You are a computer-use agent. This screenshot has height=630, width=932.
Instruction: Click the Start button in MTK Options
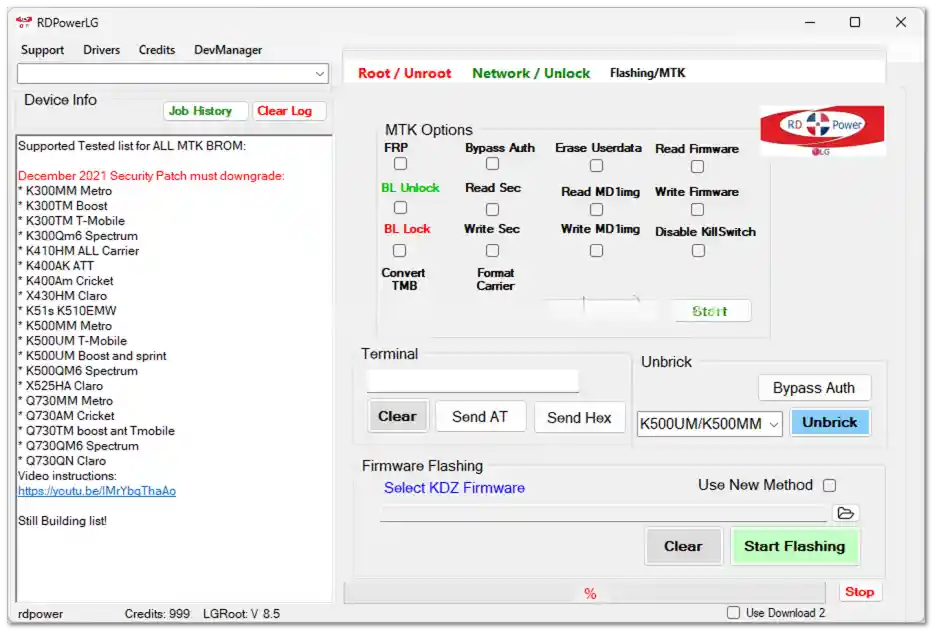pyautogui.click(x=713, y=311)
